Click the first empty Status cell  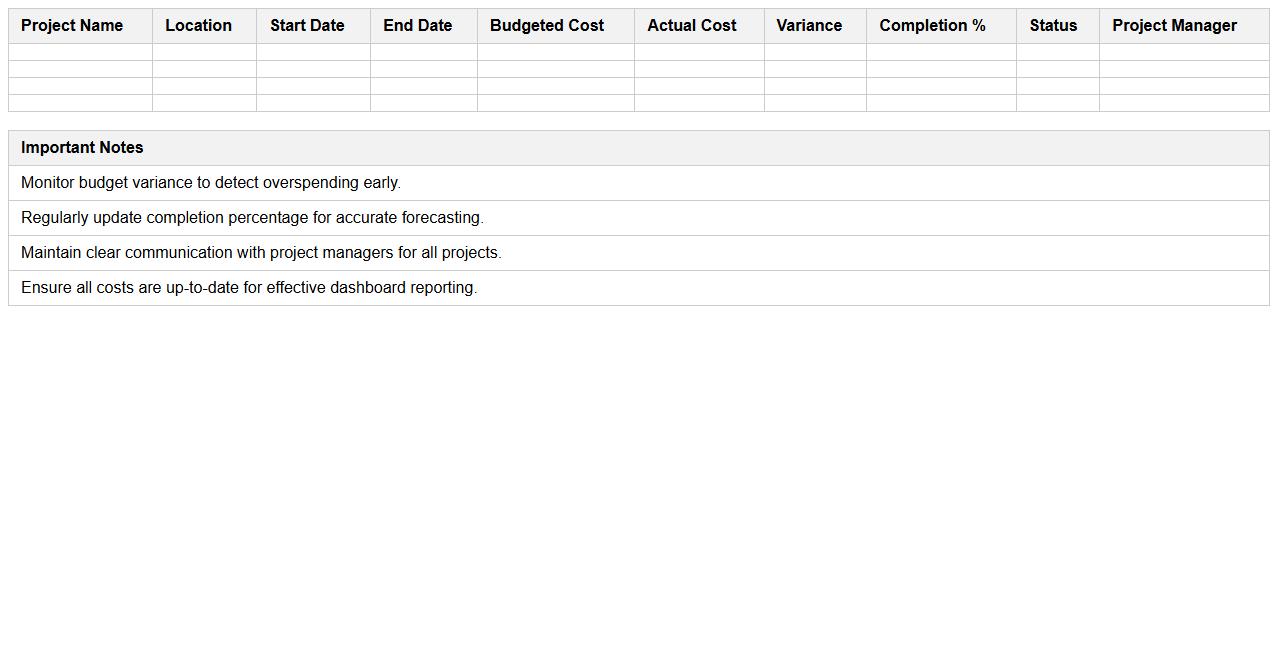point(1056,50)
